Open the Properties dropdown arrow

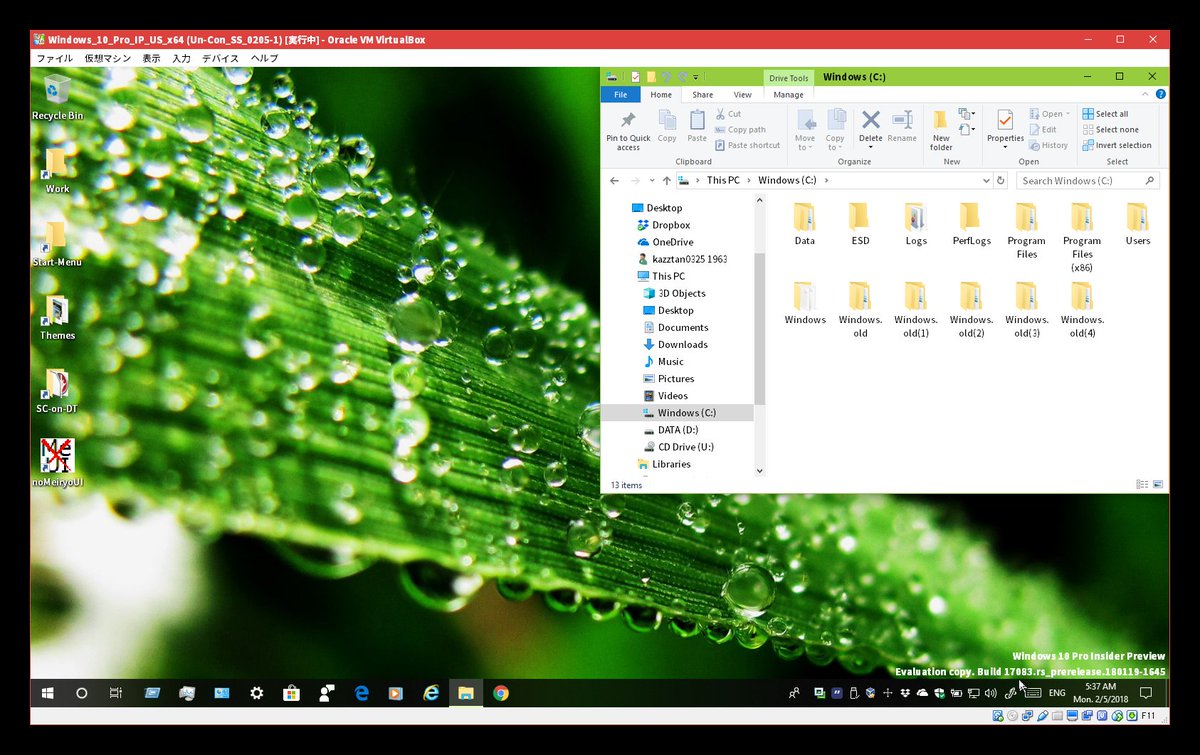coord(1005,148)
